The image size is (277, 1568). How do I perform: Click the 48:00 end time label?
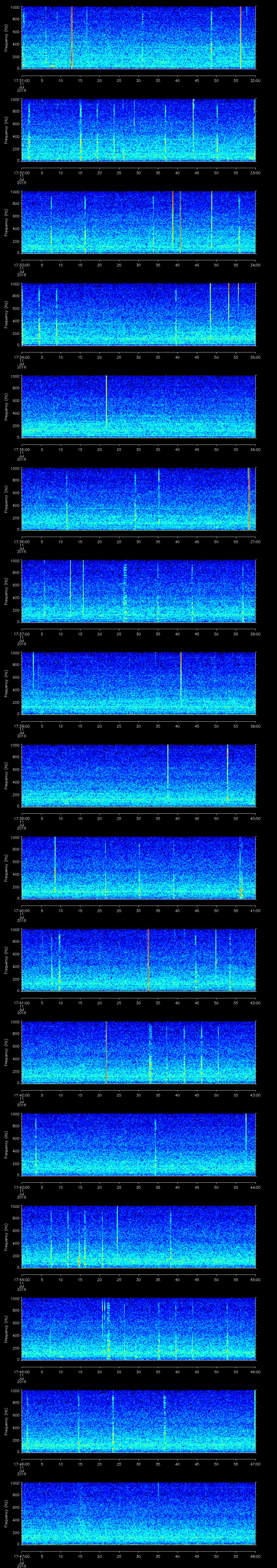[x=255, y=1556]
